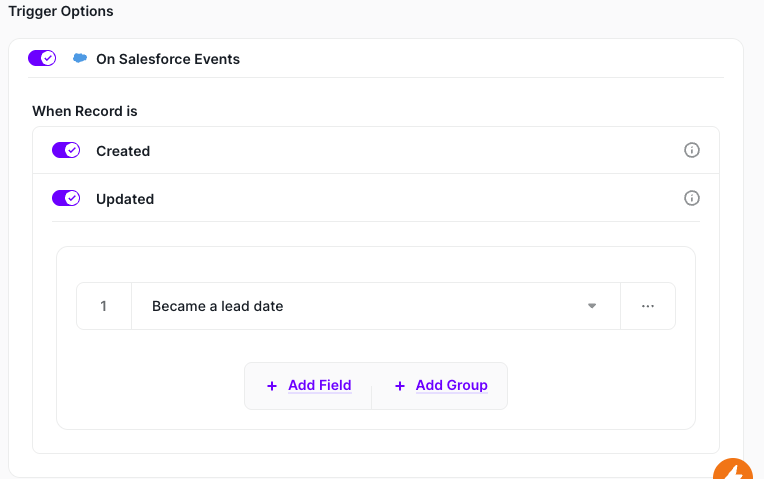The height and width of the screenshot is (479, 764).
Task: Turn off the Updated record toggle
Action: (x=66, y=198)
